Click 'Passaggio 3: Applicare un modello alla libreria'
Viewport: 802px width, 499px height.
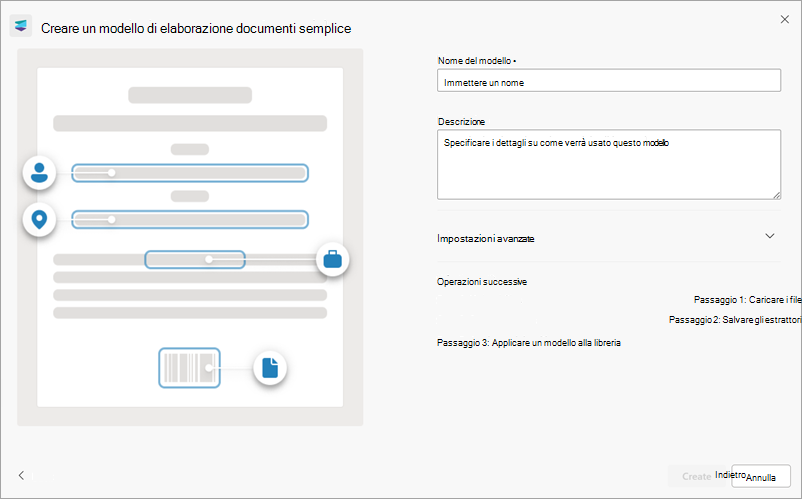(529, 343)
